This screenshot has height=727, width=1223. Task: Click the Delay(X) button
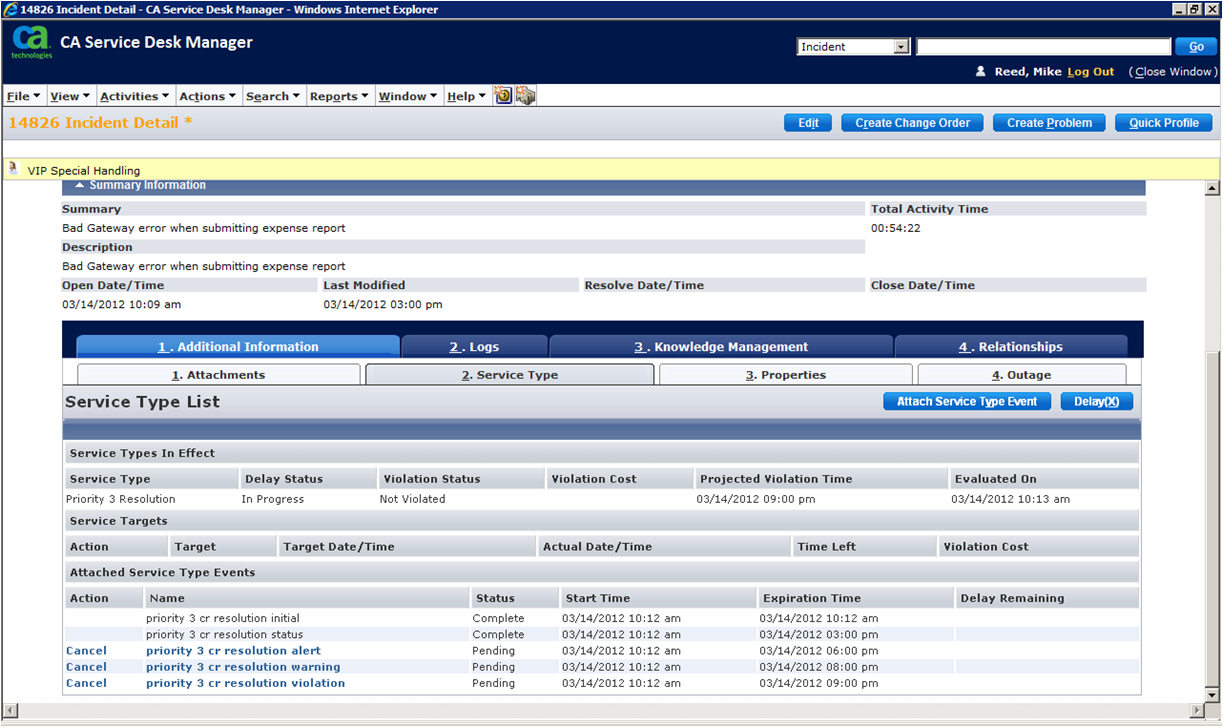tap(1097, 401)
